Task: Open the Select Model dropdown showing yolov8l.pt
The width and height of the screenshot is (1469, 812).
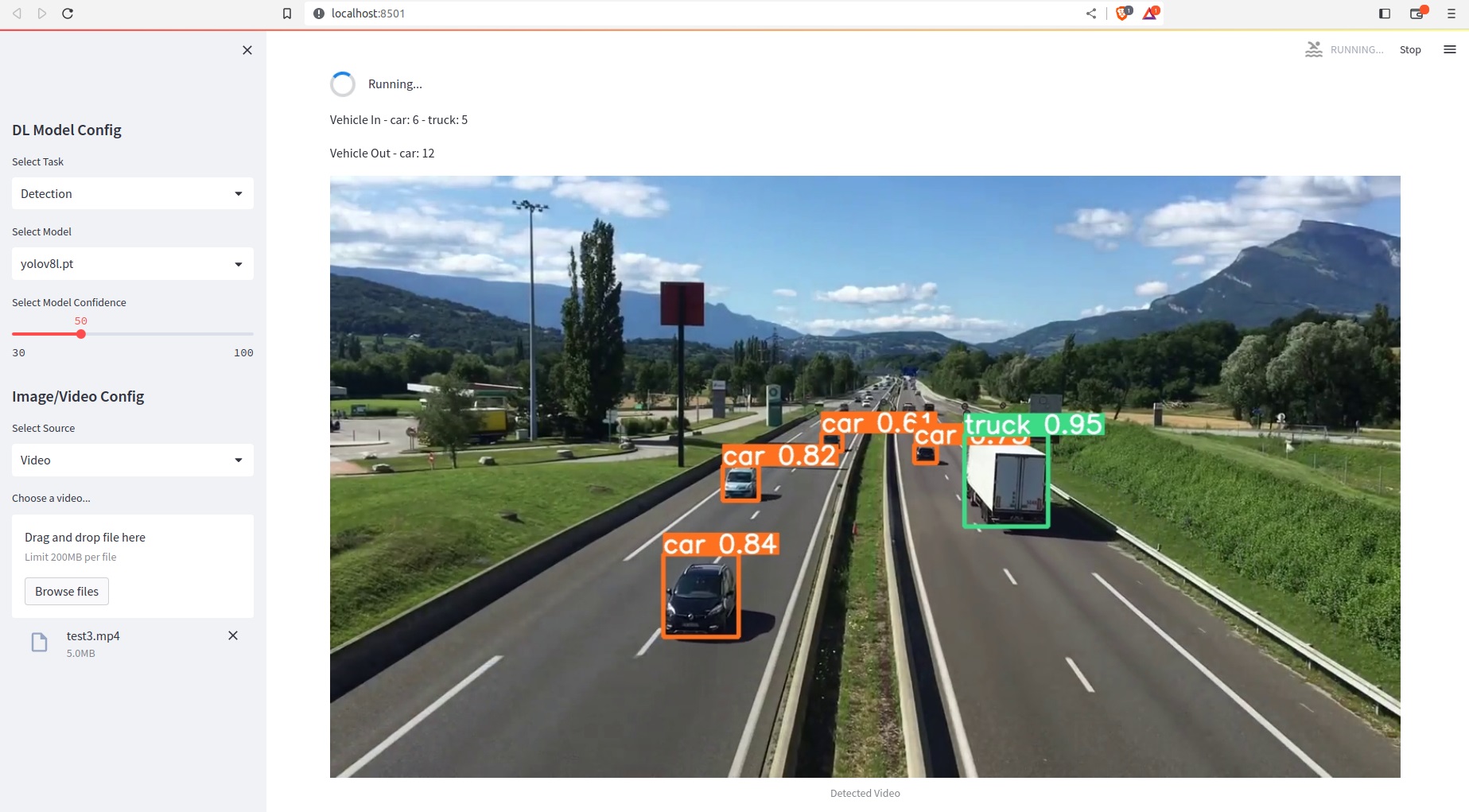Action: (x=132, y=263)
